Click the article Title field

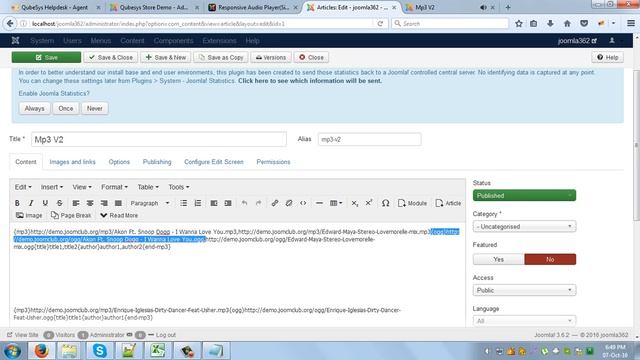pos(159,140)
